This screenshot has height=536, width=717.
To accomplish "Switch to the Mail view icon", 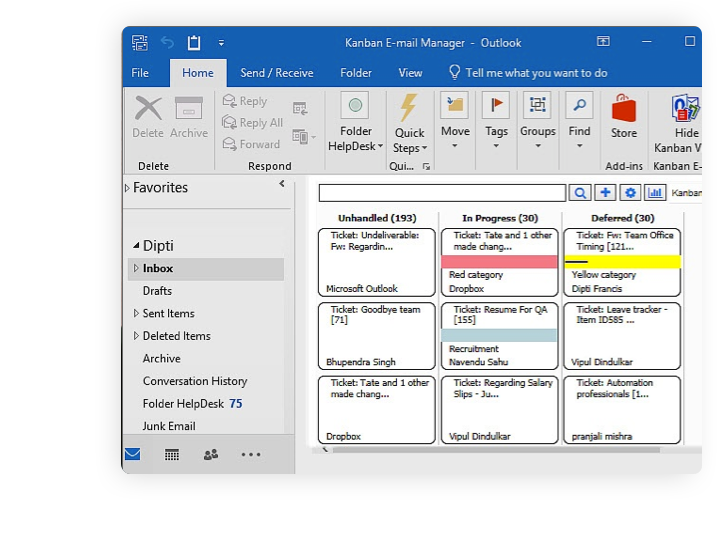I will (x=133, y=454).
